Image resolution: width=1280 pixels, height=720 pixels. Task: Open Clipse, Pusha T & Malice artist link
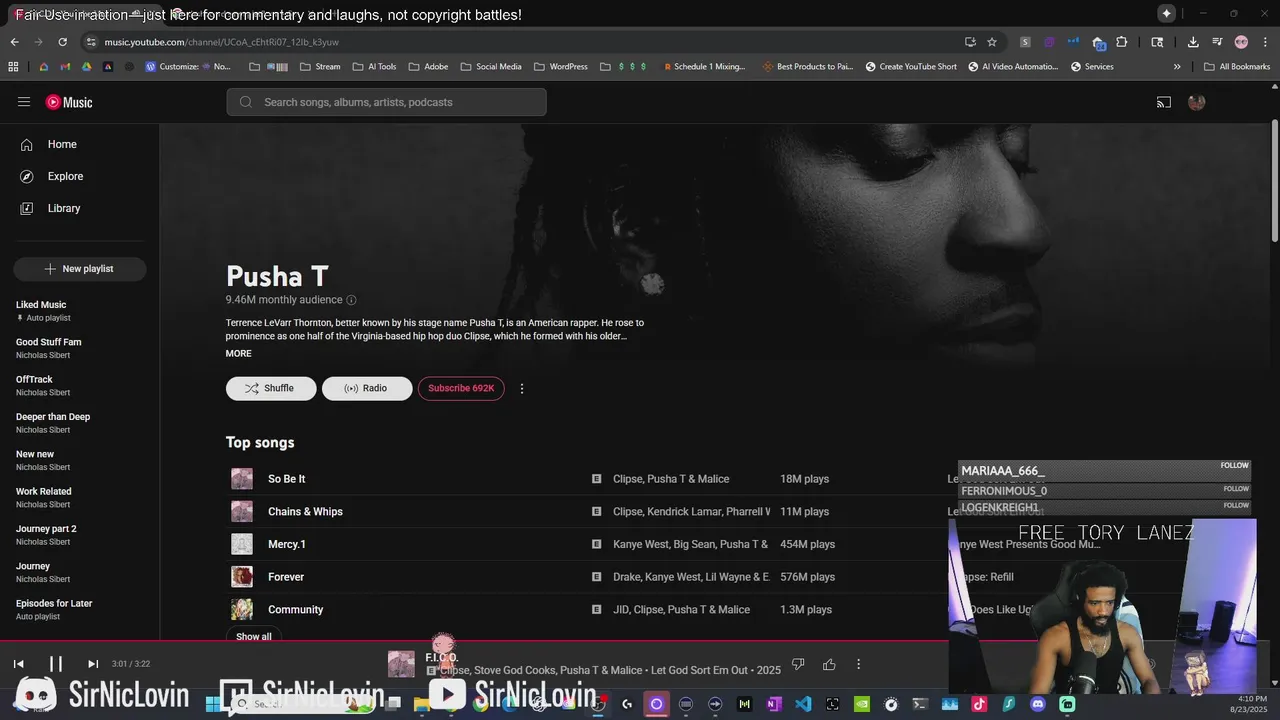(x=671, y=479)
